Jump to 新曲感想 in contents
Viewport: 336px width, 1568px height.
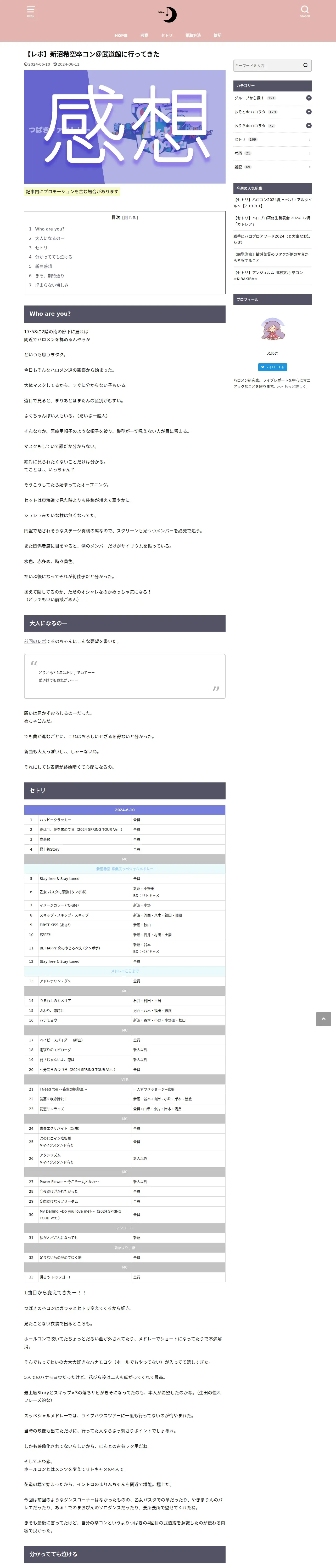click(43, 266)
